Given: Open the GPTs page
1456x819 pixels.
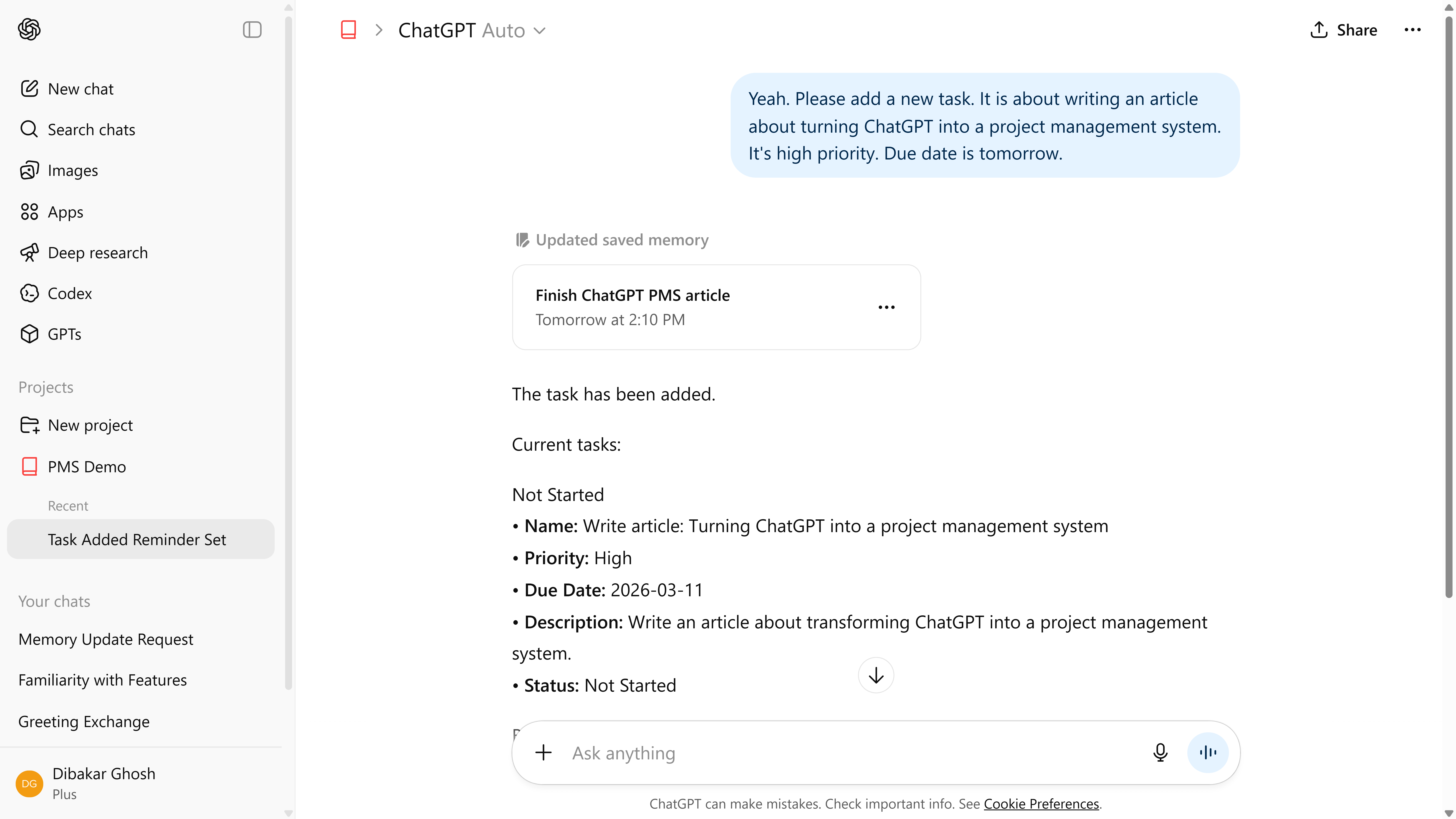Looking at the screenshot, I should coord(141,334).
